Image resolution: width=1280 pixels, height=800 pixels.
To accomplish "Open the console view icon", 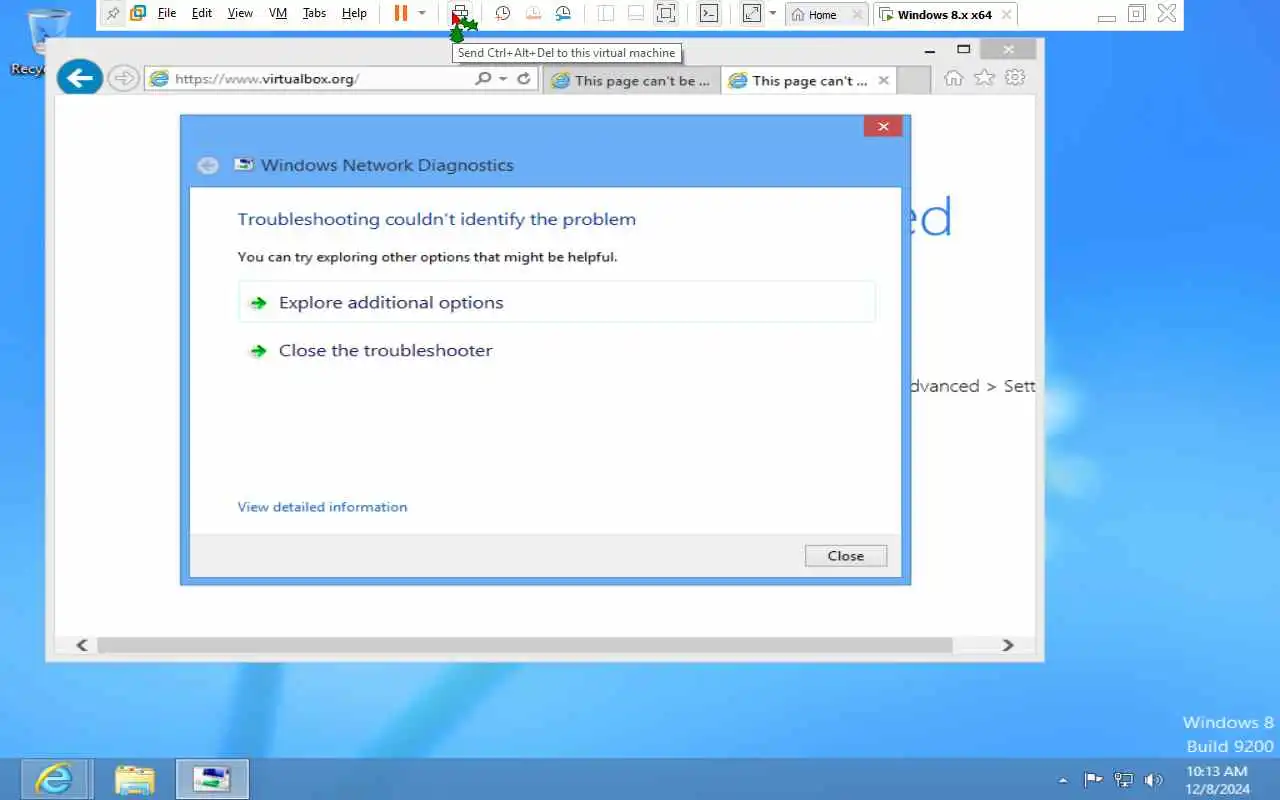I will pos(709,14).
